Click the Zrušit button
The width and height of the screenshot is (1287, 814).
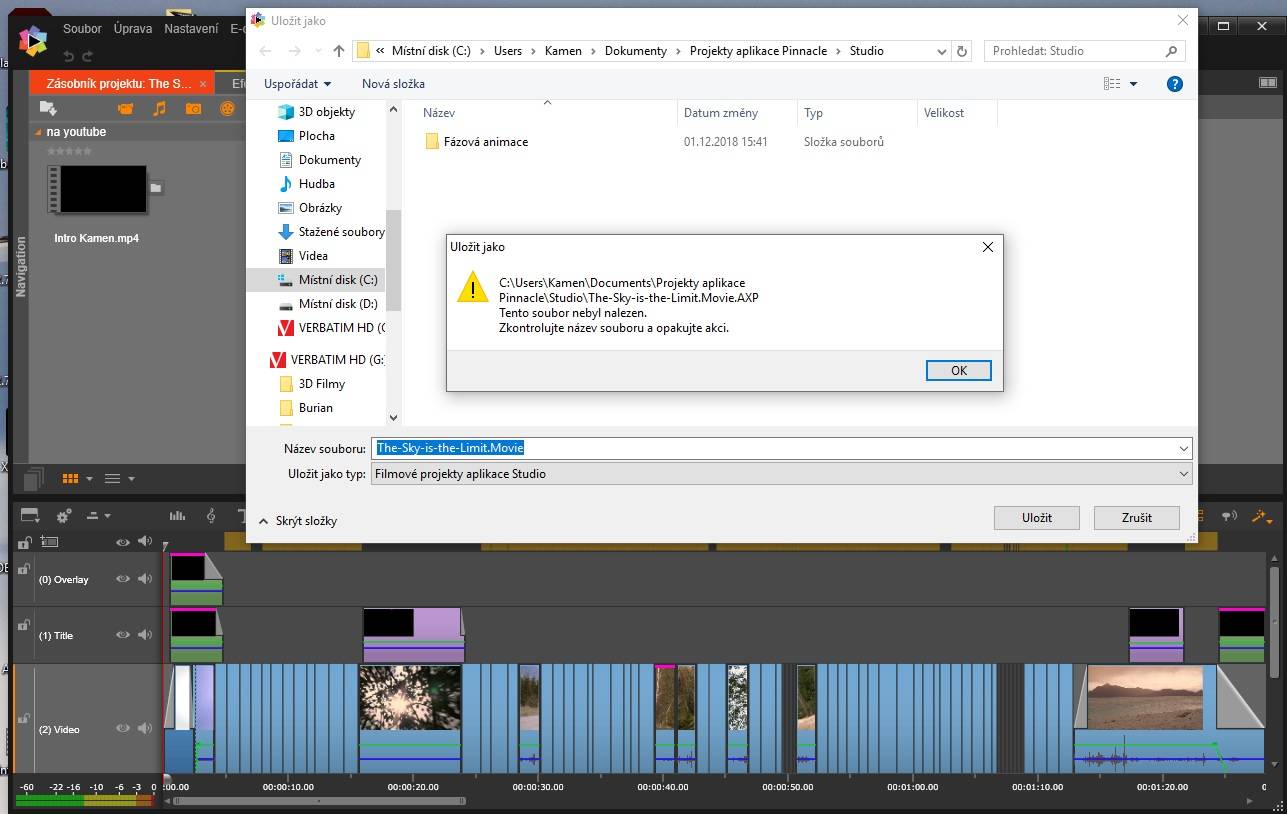[1137, 518]
